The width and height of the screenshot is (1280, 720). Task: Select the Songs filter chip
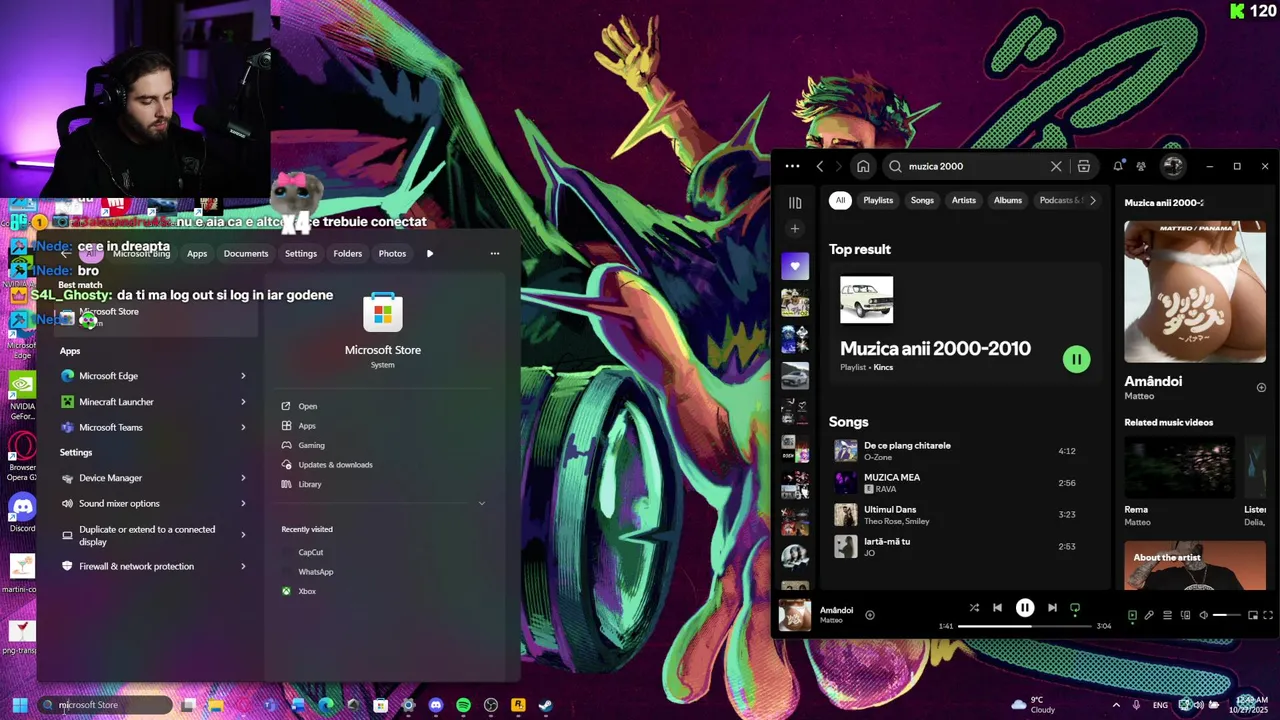tap(922, 200)
